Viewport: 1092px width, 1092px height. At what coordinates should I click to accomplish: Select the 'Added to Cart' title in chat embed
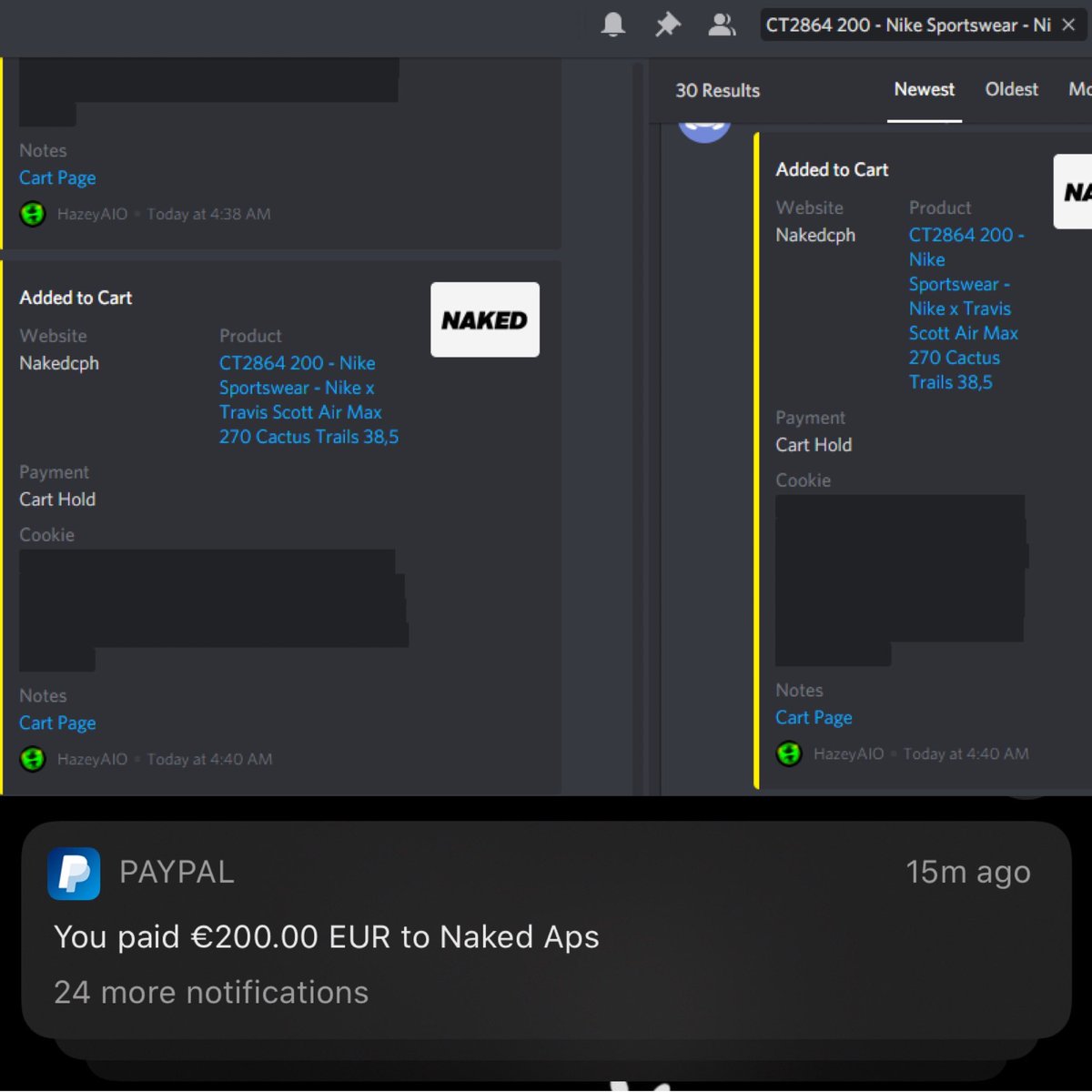[76, 298]
